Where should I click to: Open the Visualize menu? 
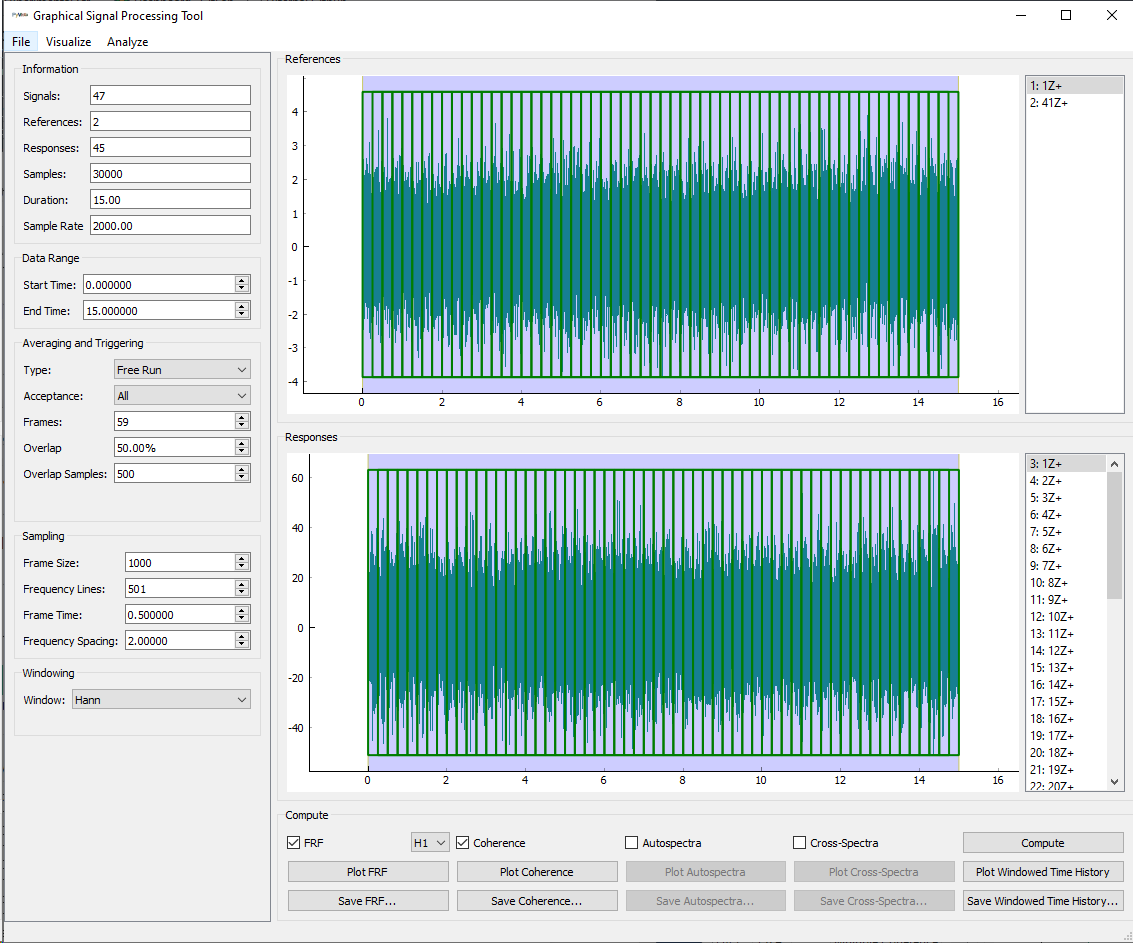68,42
